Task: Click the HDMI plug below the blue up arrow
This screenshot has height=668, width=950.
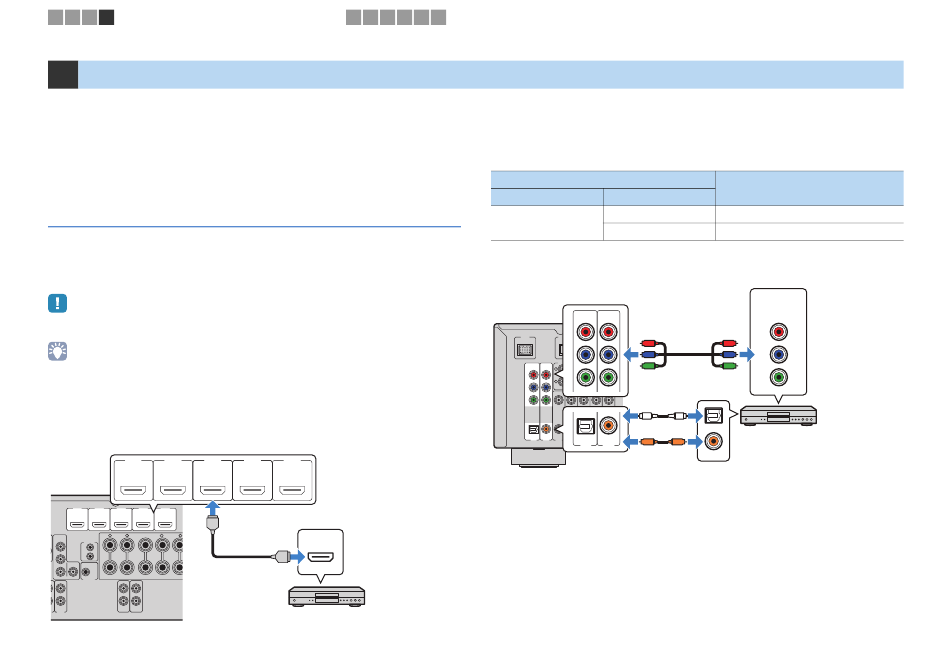Action: [212, 524]
